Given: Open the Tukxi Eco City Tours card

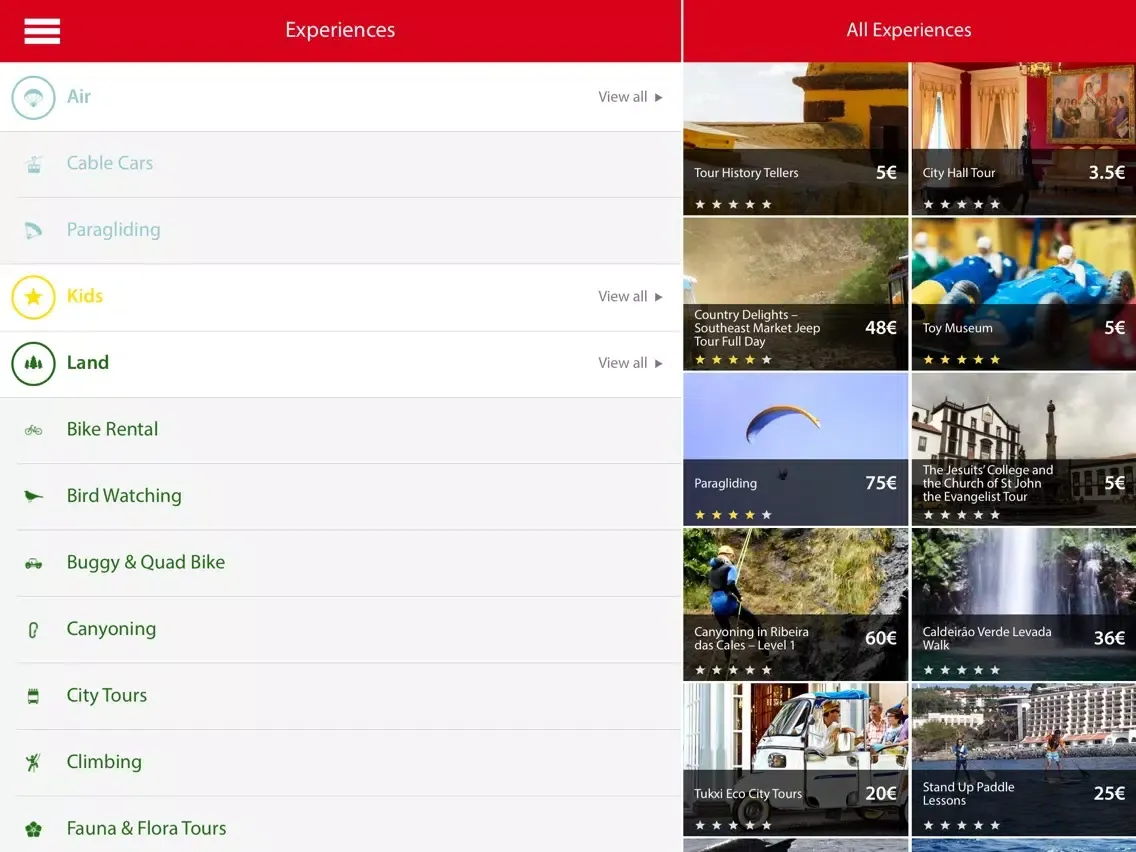Looking at the screenshot, I should [x=795, y=759].
